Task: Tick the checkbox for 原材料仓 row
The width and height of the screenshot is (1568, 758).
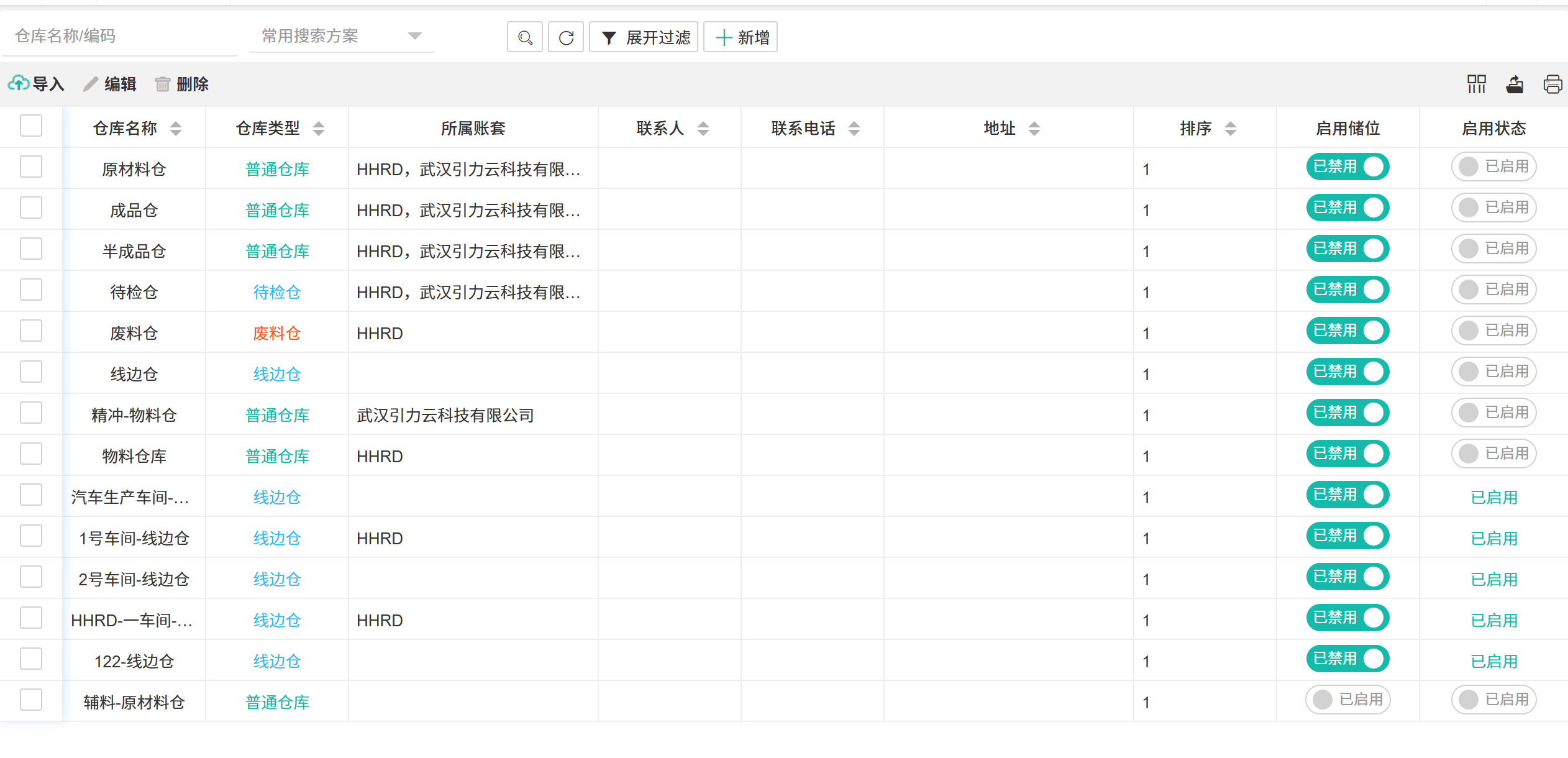Action: click(31, 167)
